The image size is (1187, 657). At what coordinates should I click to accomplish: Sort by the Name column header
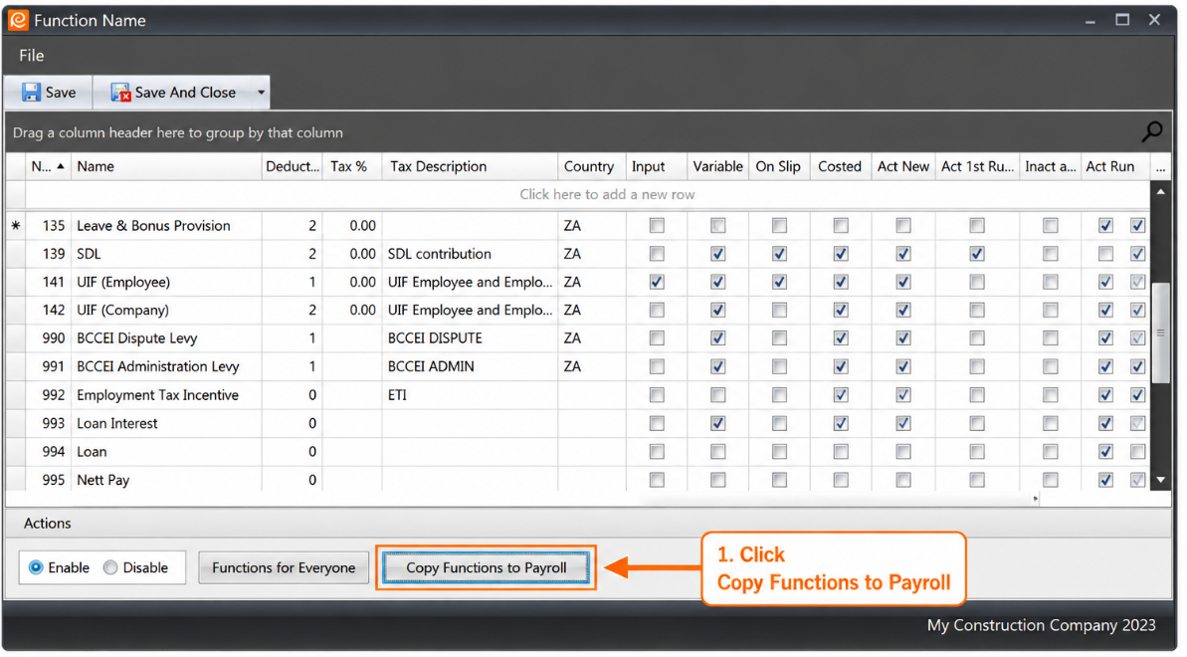(166, 167)
